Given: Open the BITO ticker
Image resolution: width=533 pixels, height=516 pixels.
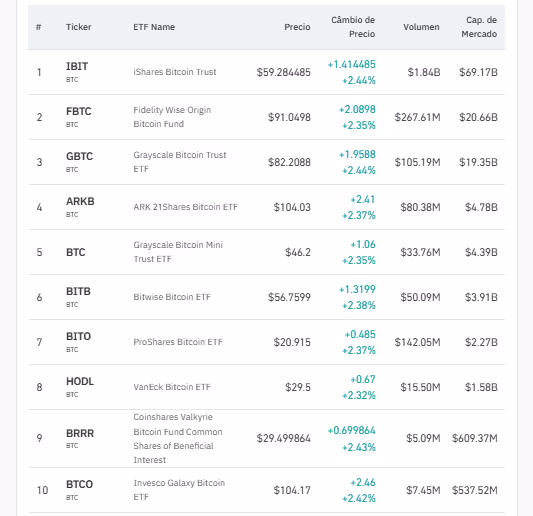Looking at the screenshot, I should (79, 336).
